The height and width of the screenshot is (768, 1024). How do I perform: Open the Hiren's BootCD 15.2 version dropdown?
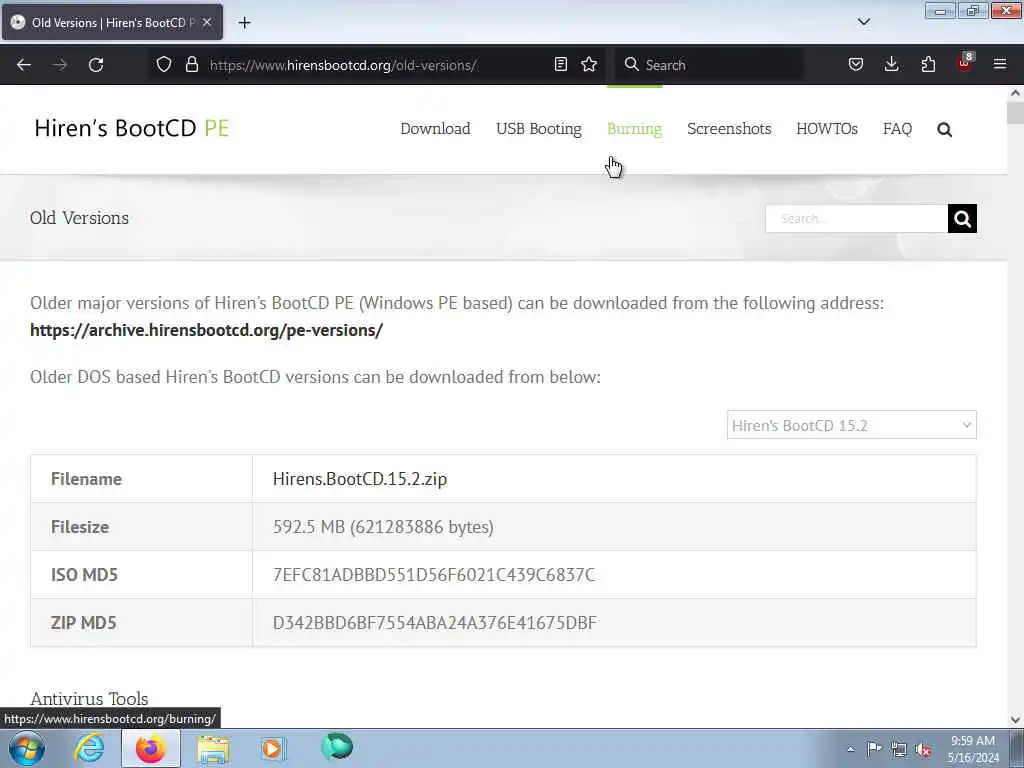(852, 425)
